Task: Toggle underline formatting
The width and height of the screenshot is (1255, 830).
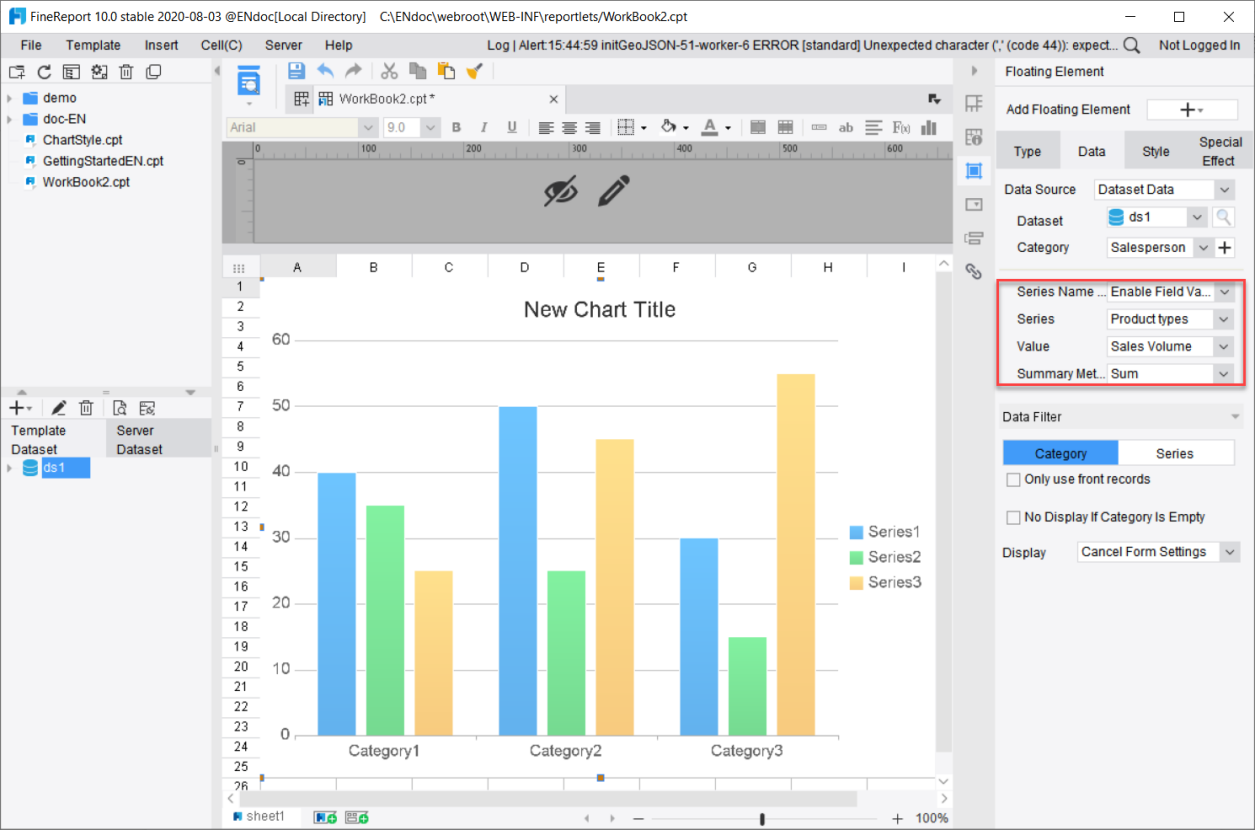Action: pos(512,127)
